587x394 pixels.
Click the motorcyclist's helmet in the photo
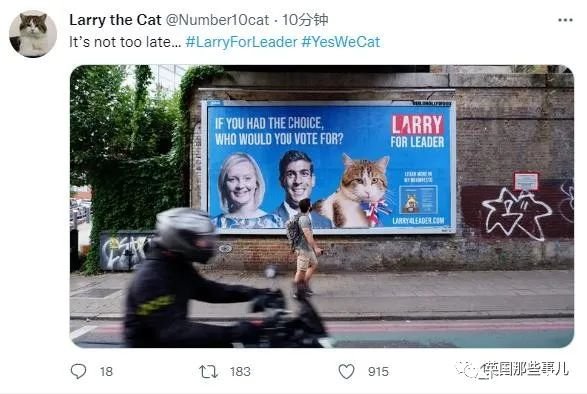click(x=185, y=234)
